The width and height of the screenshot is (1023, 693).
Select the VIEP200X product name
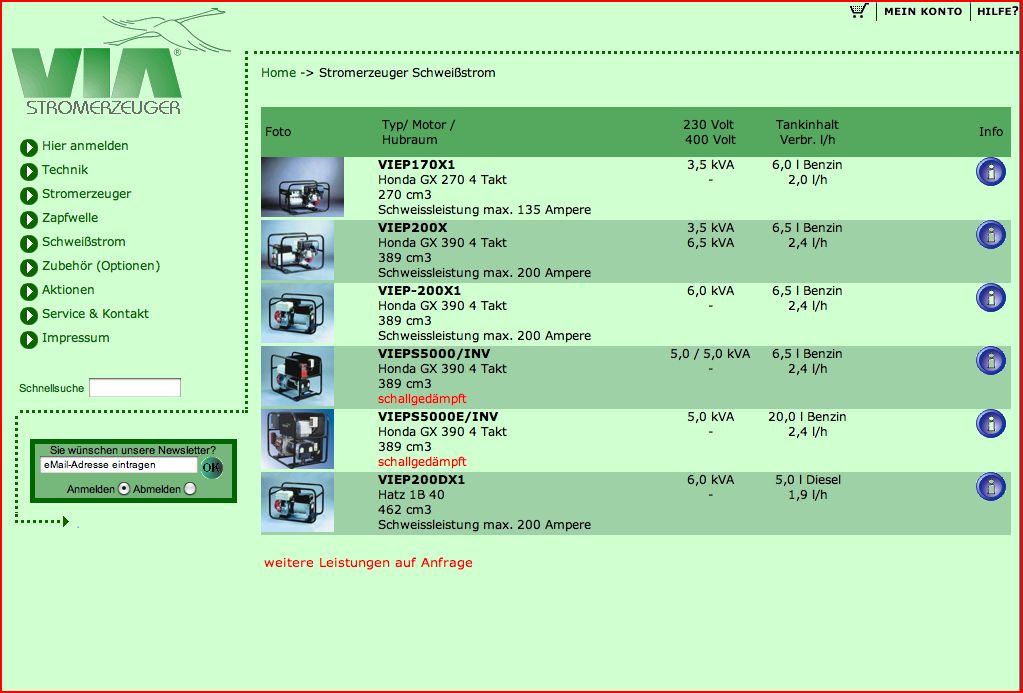[412, 228]
